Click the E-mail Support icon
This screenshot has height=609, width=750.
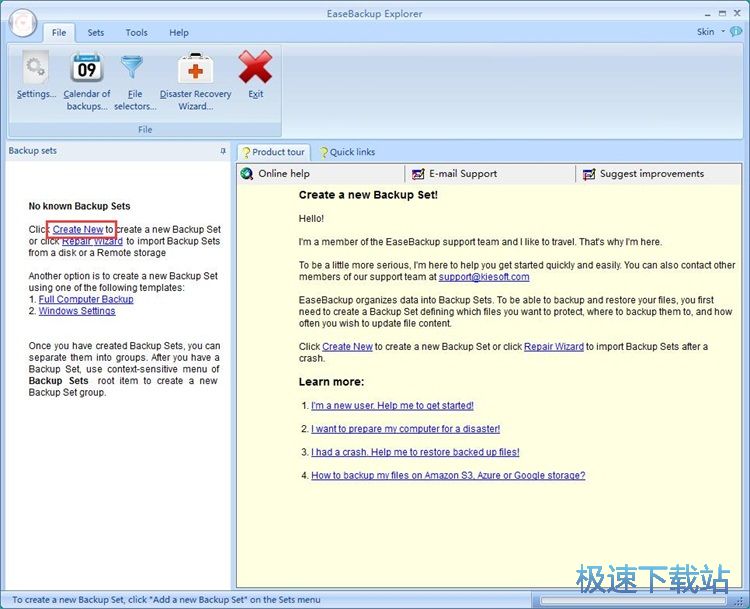[x=418, y=174]
